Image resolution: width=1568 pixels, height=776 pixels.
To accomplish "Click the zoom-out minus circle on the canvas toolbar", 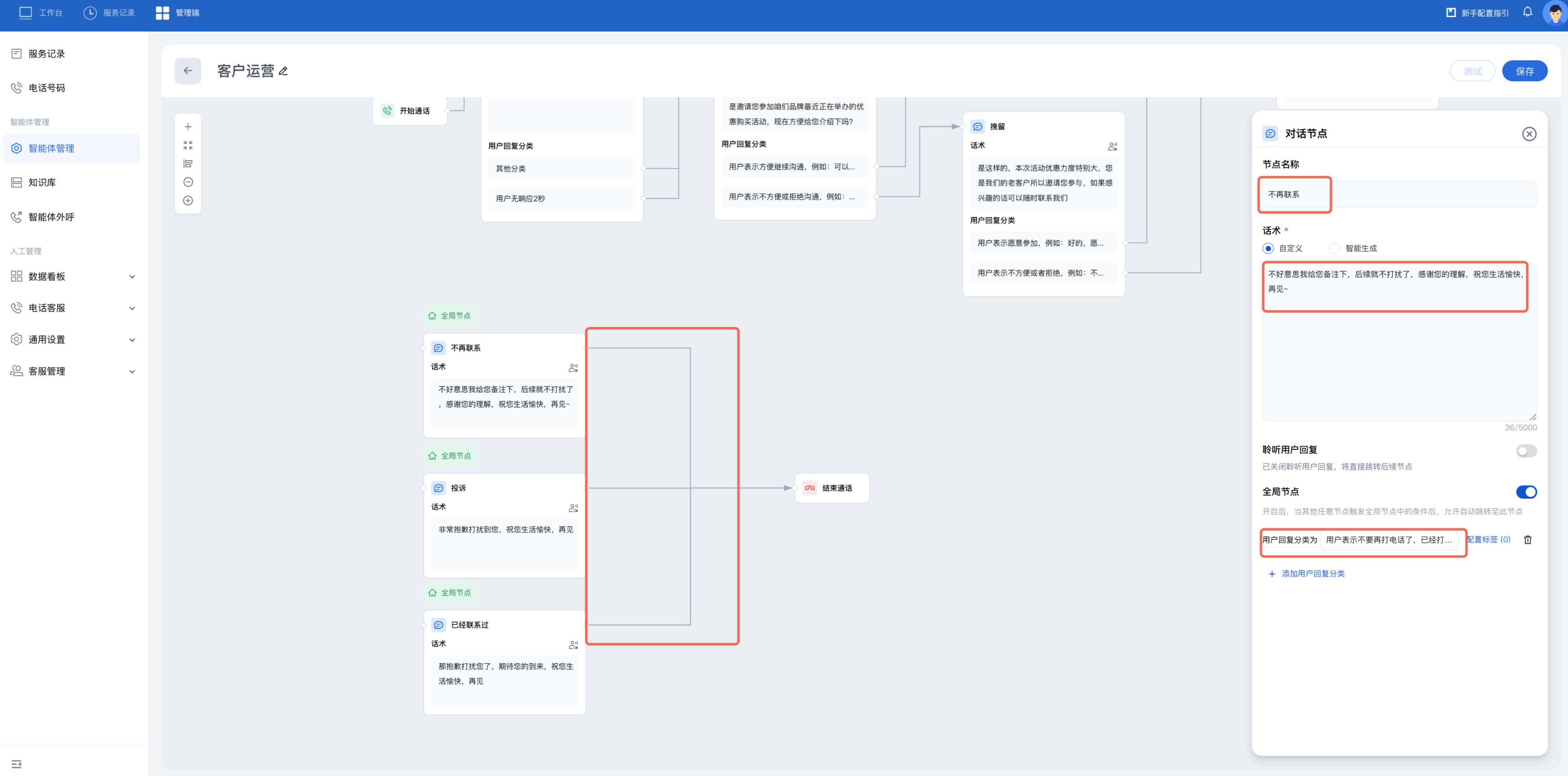I will [188, 182].
